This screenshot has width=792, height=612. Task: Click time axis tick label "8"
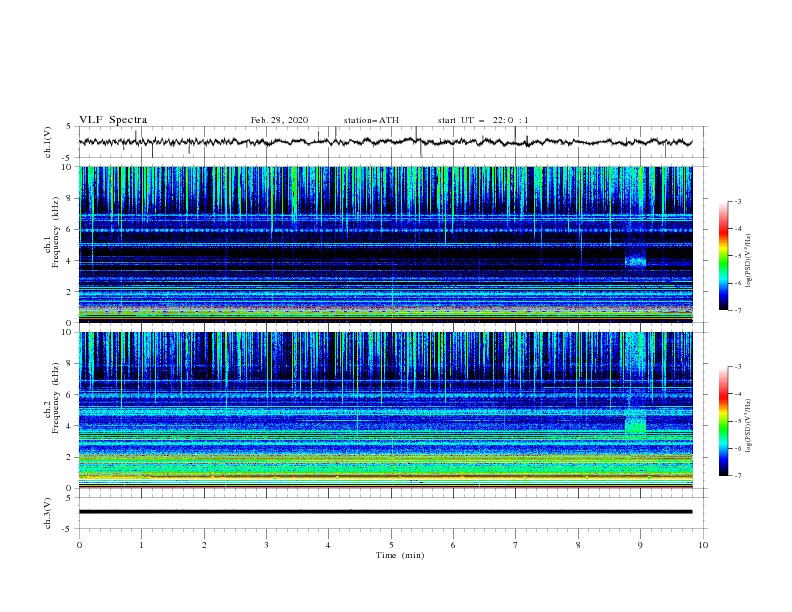pos(578,545)
